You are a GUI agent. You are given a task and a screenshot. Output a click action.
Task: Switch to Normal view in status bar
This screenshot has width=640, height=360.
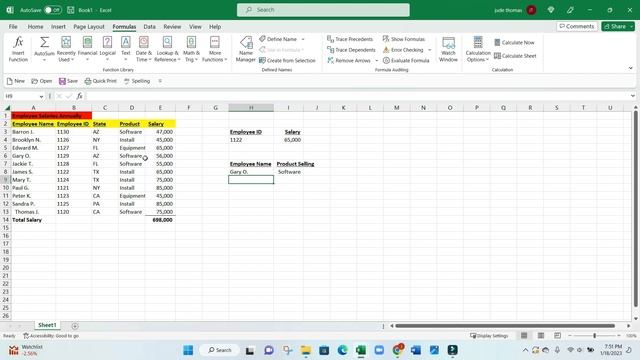[524, 336]
